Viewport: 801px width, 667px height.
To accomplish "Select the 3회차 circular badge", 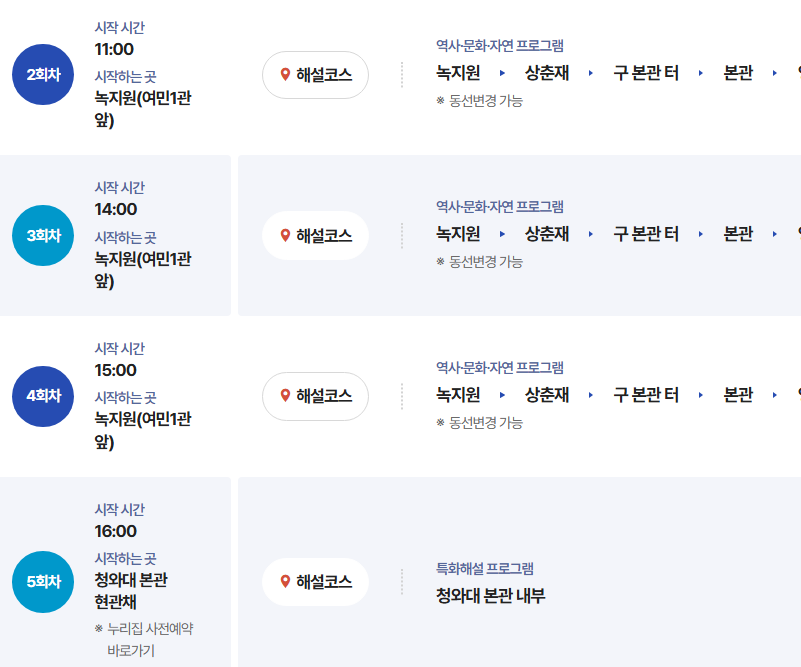I will (42, 235).
